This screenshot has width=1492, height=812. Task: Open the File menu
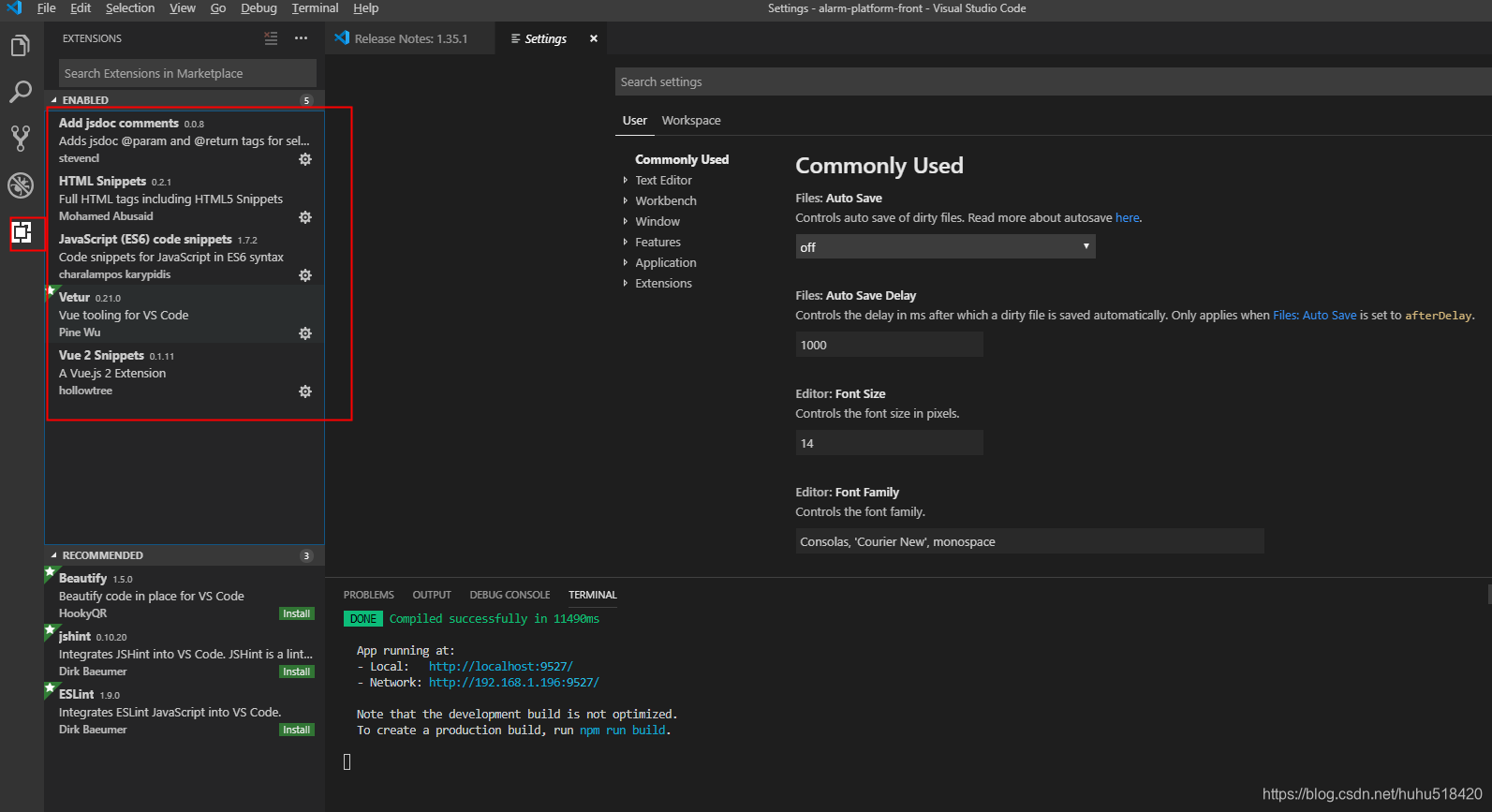[x=46, y=8]
